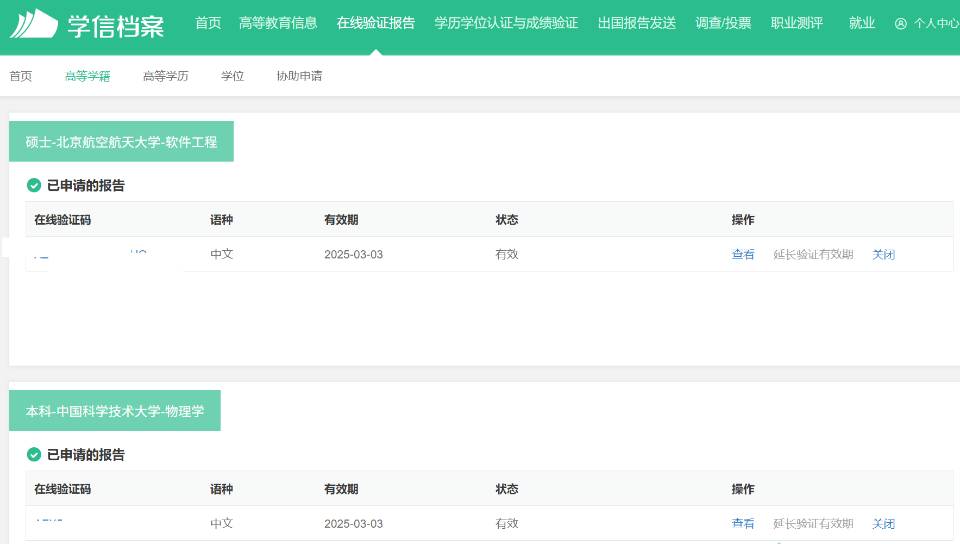960x544 pixels.
Task: Click 有效 status in bachelor's row
Action: (507, 524)
